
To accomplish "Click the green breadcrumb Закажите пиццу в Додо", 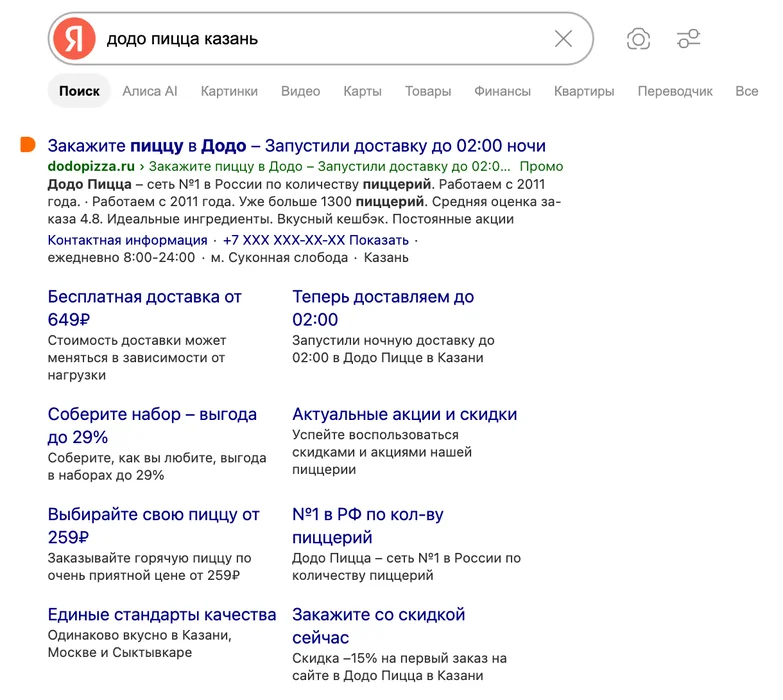I will tap(330, 166).
